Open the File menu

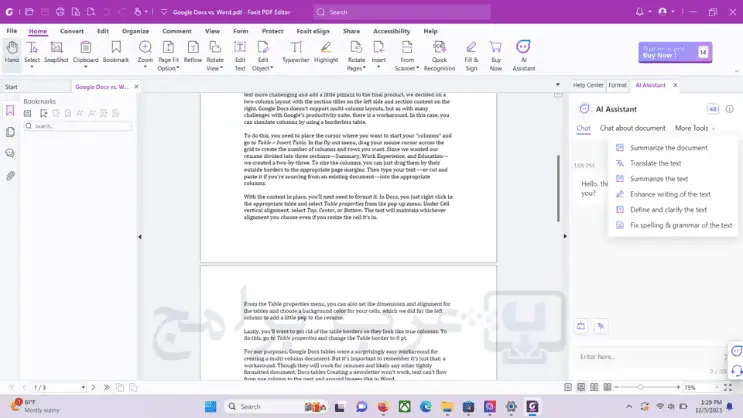point(12,31)
